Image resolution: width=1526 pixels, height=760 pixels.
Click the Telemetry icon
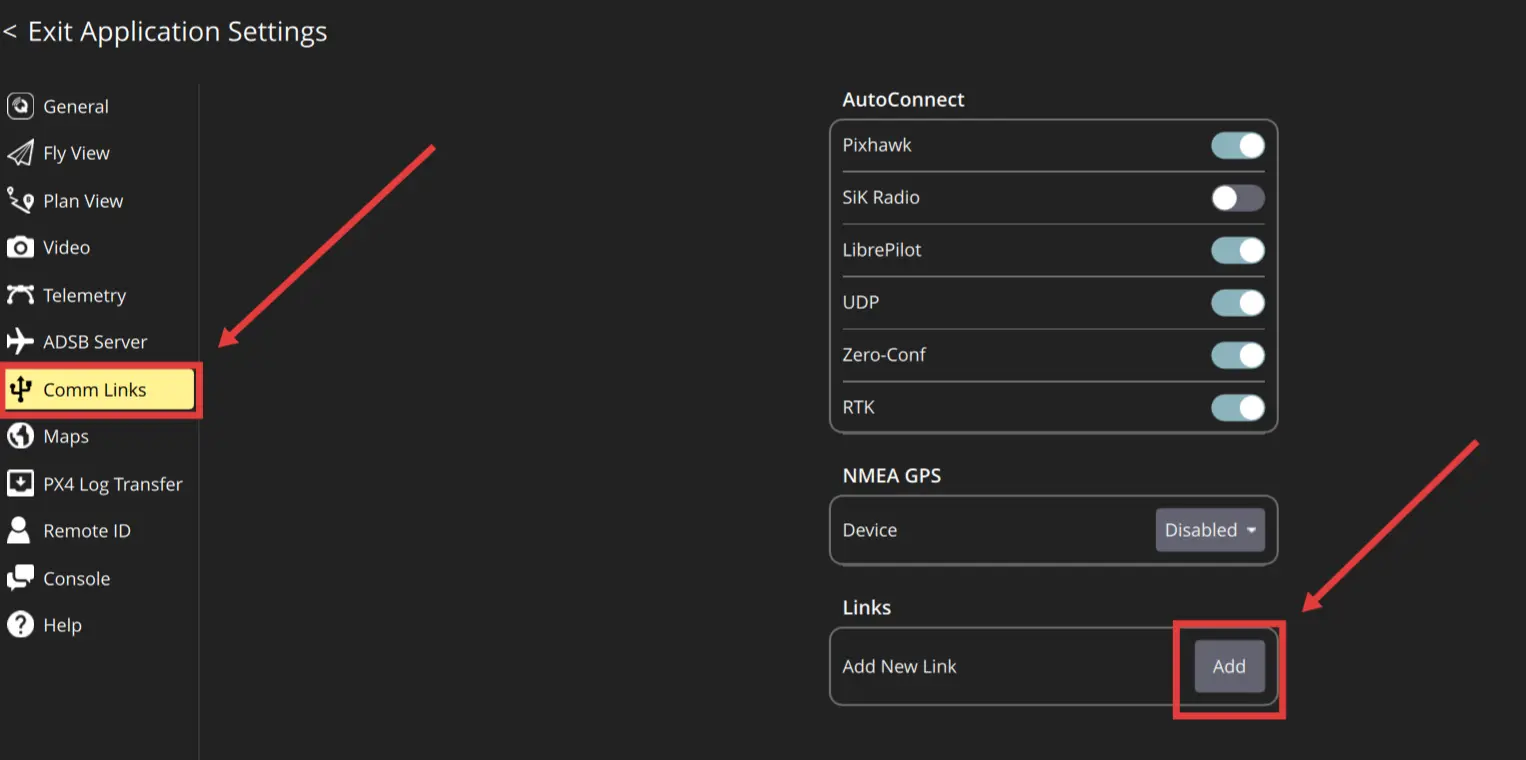(20, 295)
